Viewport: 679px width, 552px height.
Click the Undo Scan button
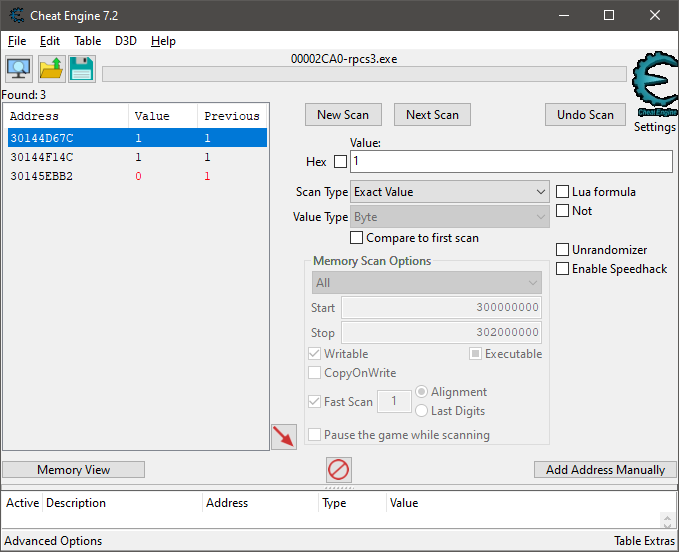click(585, 115)
